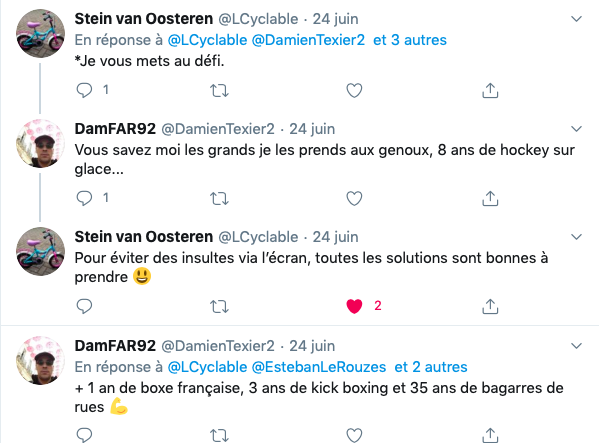
Task: Expand the menu chevron on the hockey tweet
Action: tap(576, 129)
